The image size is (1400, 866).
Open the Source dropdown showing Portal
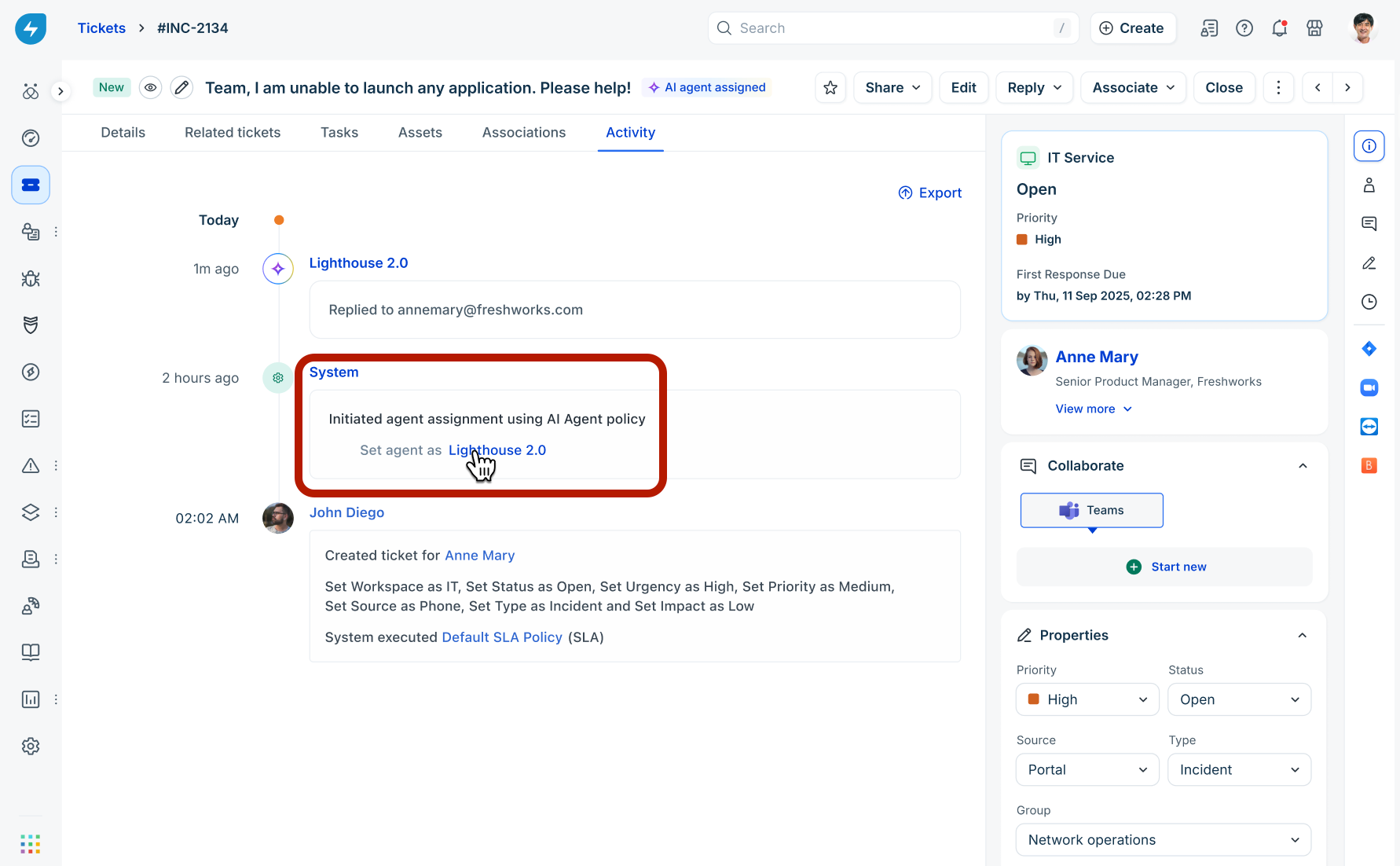pos(1087,769)
